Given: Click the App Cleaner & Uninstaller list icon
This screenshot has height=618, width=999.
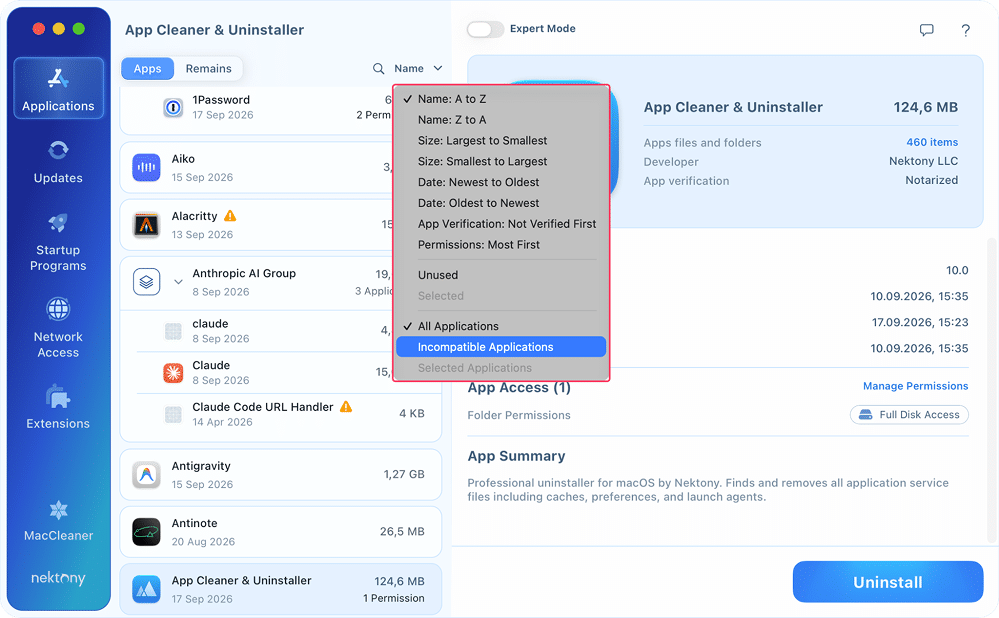Looking at the screenshot, I should 147,589.
